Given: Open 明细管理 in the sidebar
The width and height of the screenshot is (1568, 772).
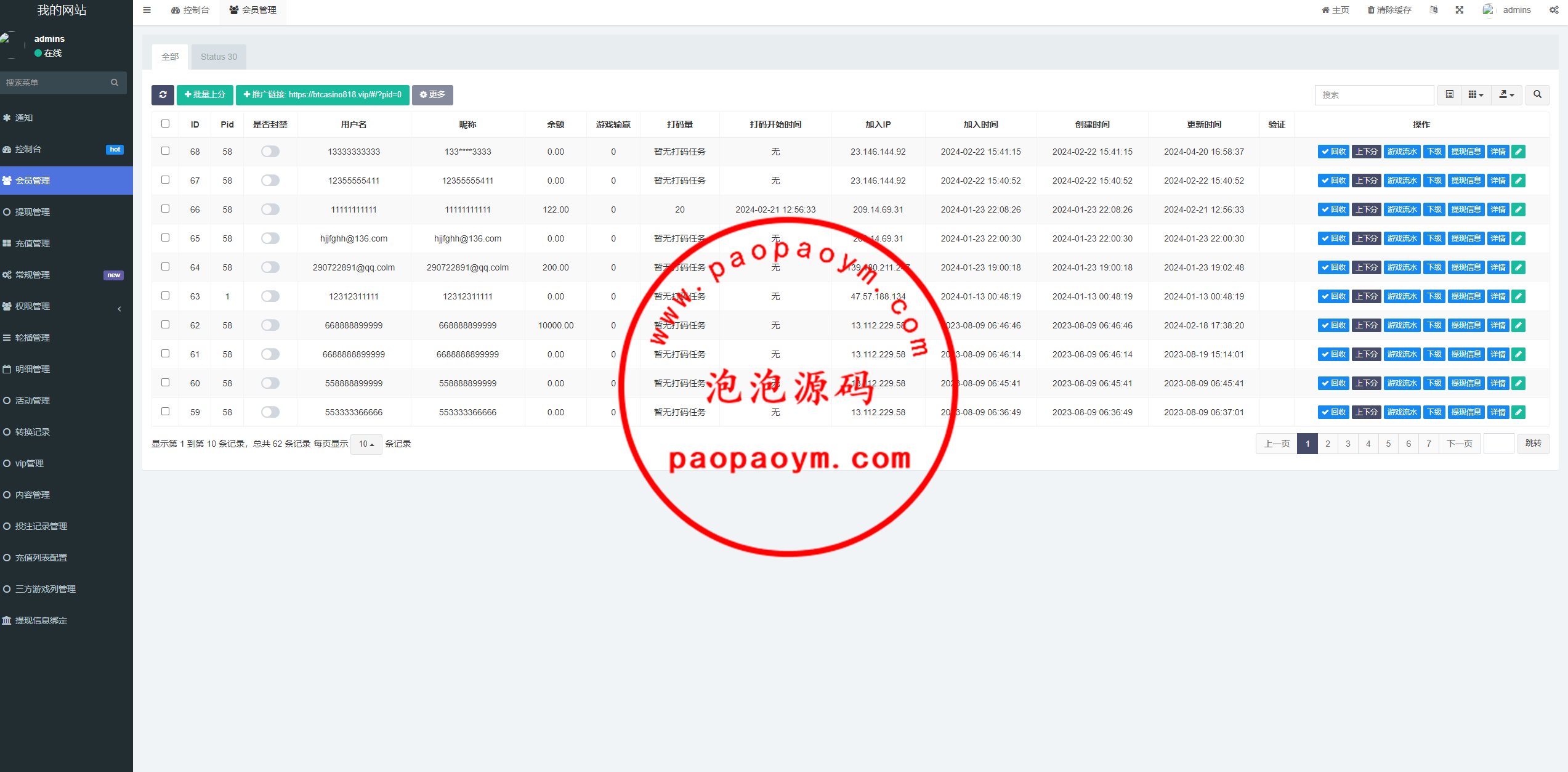Looking at the screenshot, I should pos(67,369).
